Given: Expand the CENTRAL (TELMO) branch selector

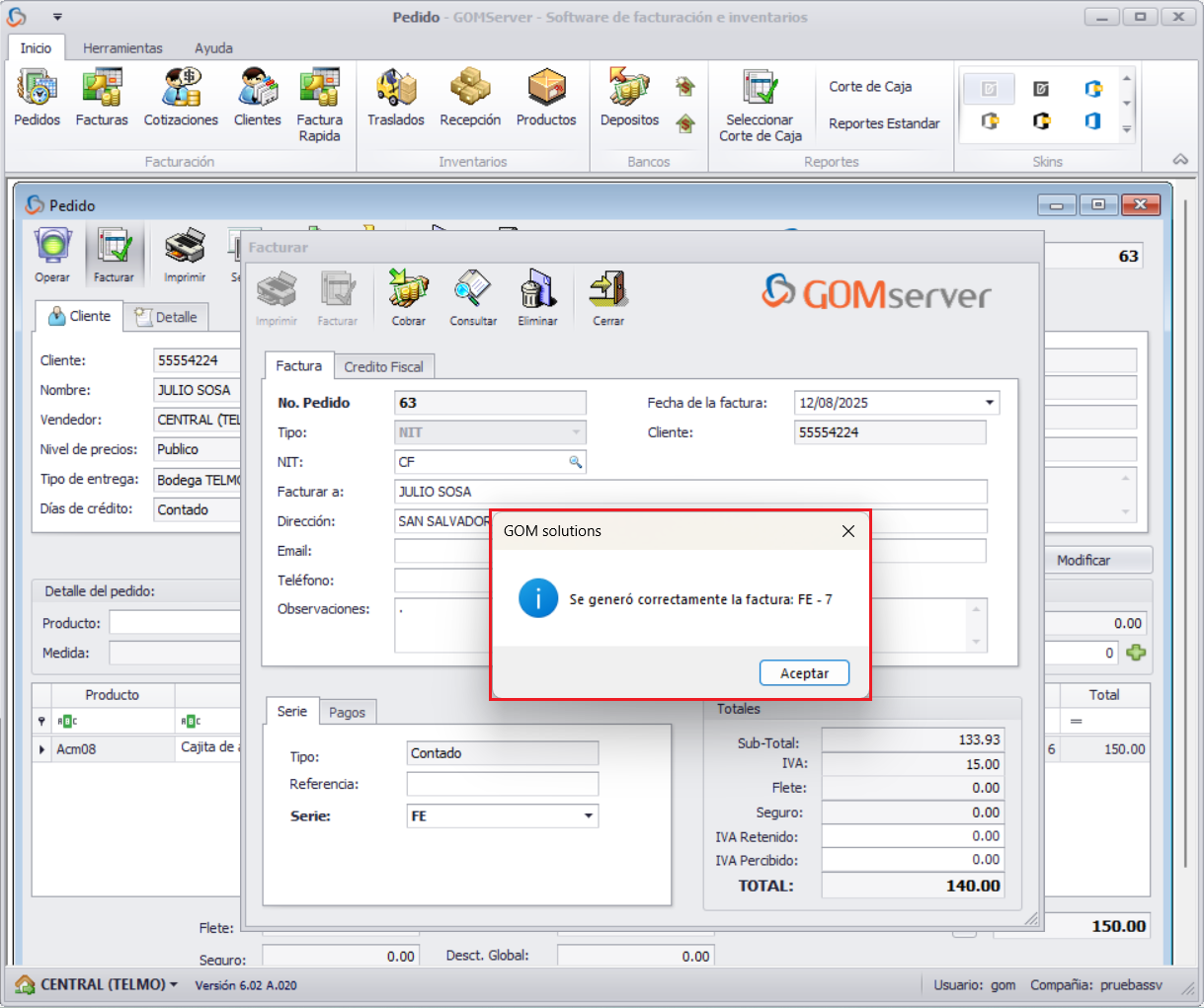Looking at the screenshot, I should (x=174, y=984).
